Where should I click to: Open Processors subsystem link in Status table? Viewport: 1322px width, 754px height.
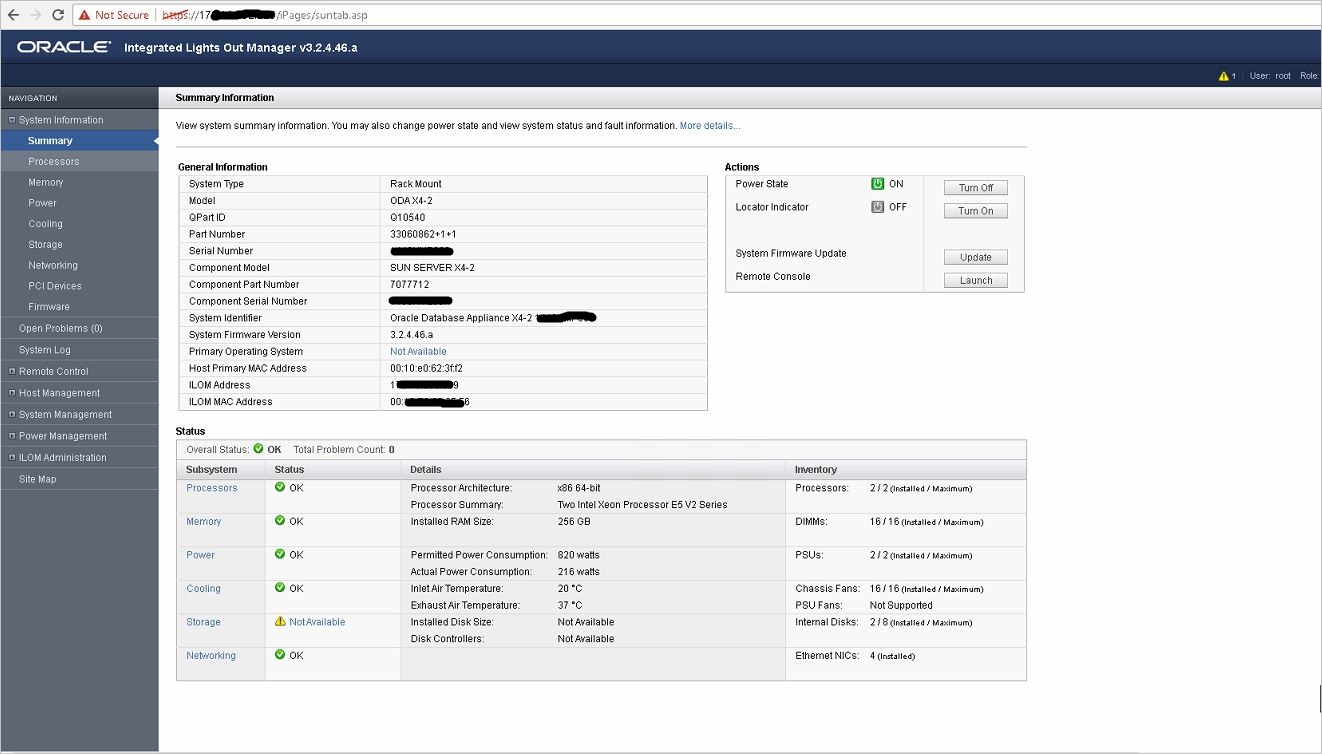tap(212, 488)
